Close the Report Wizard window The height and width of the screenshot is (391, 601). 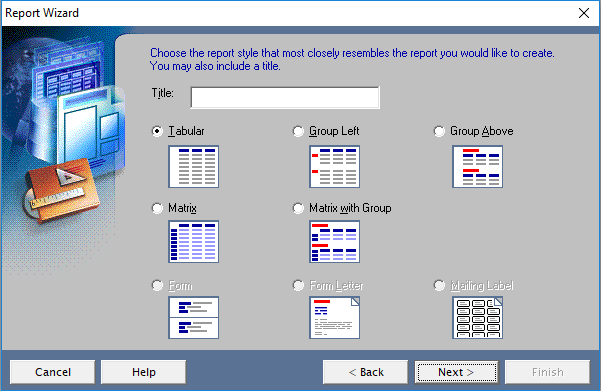(584, 13)
